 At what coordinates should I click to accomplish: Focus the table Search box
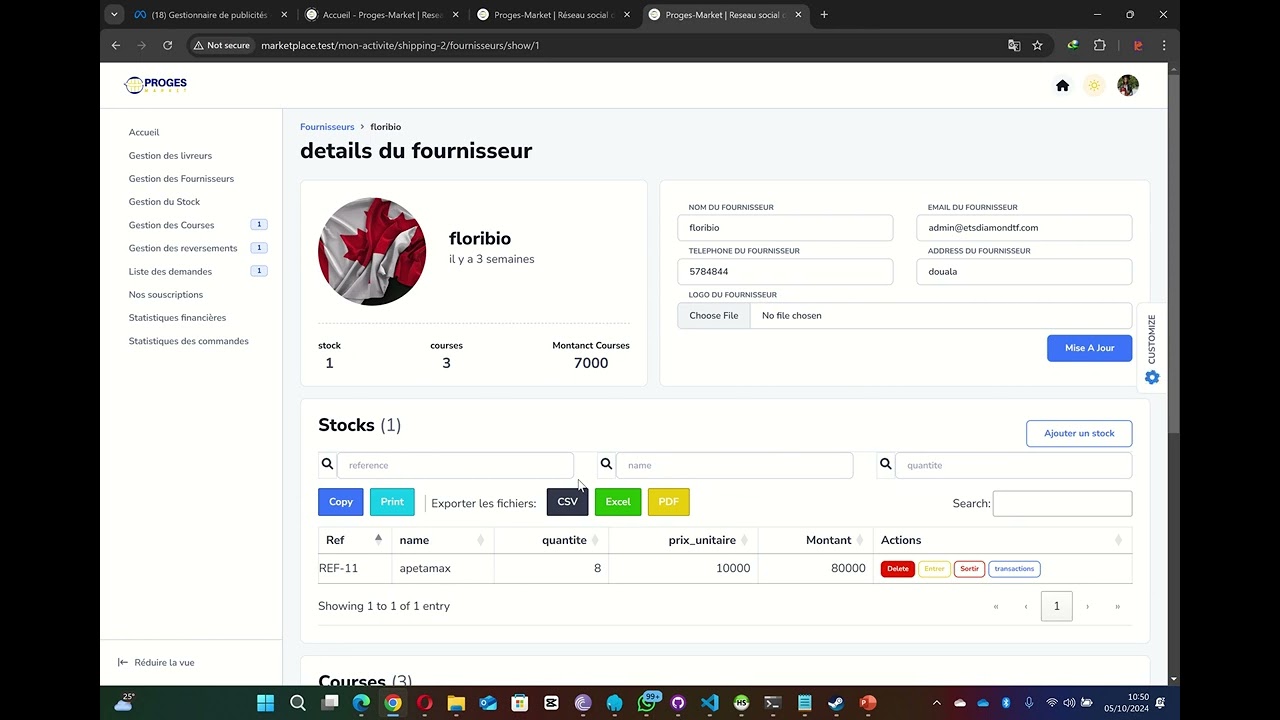coord(1062,503)
